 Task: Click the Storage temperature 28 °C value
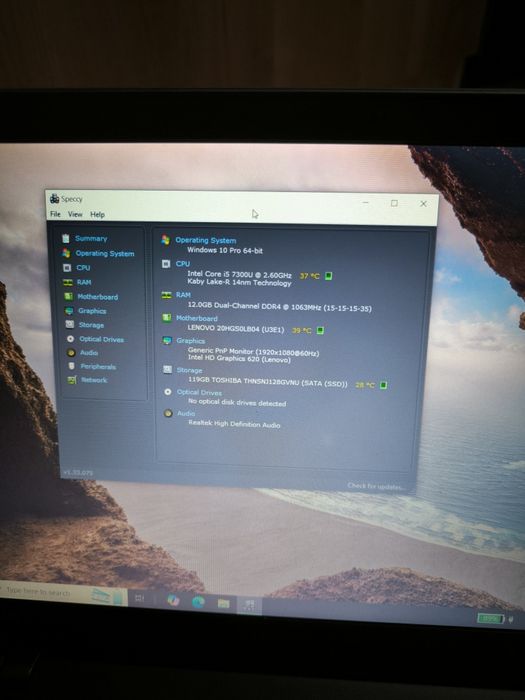click(x=365, y=385)
